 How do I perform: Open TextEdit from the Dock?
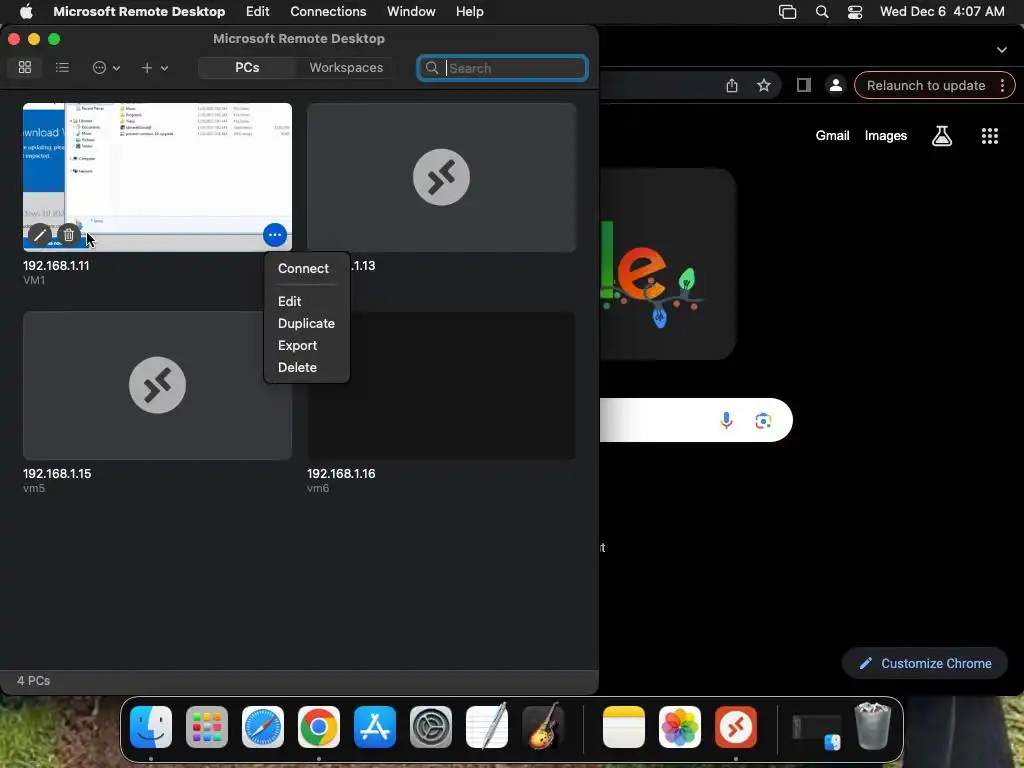487,727
